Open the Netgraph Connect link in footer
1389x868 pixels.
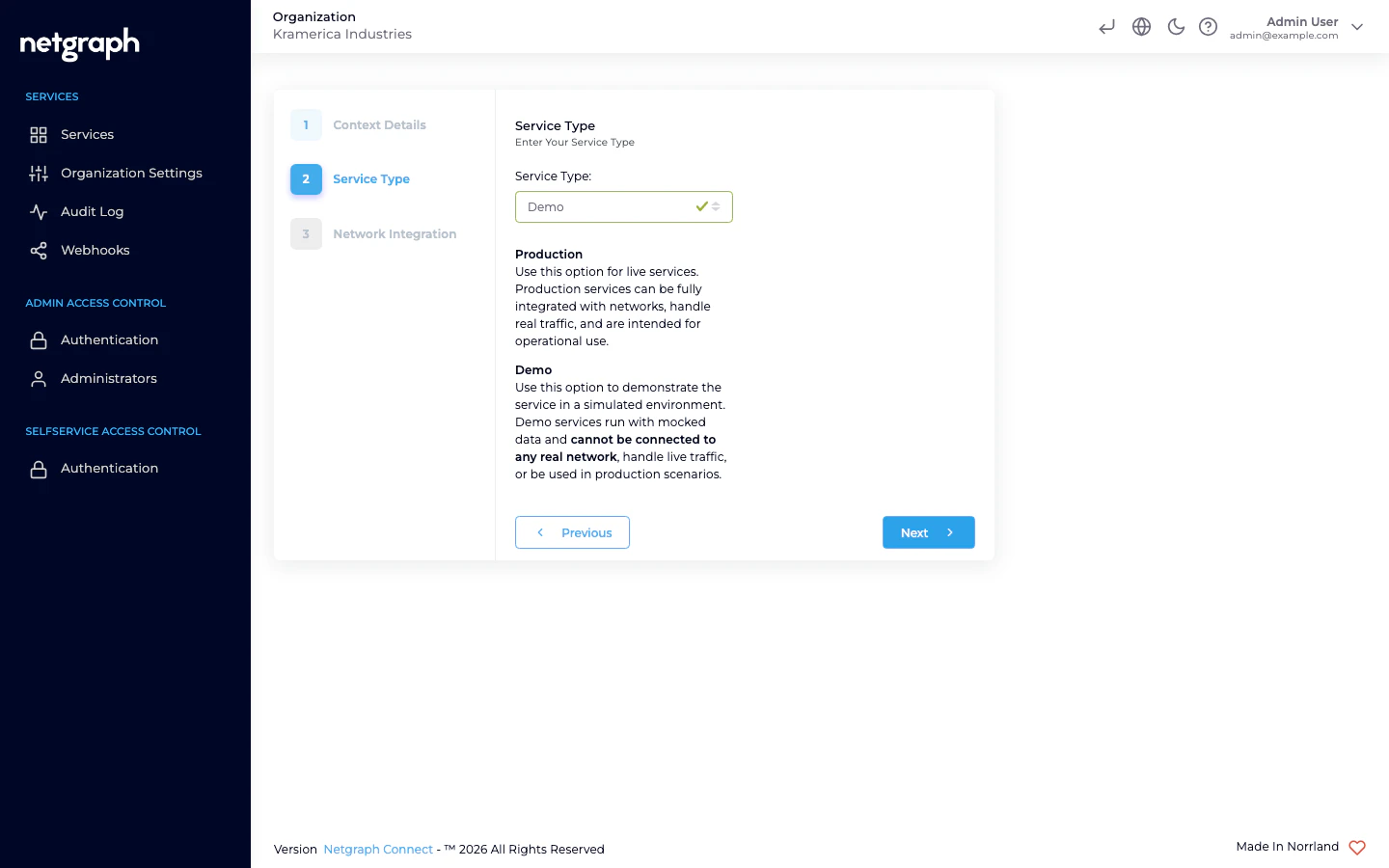pyautogui.click(x=377, y=849)
